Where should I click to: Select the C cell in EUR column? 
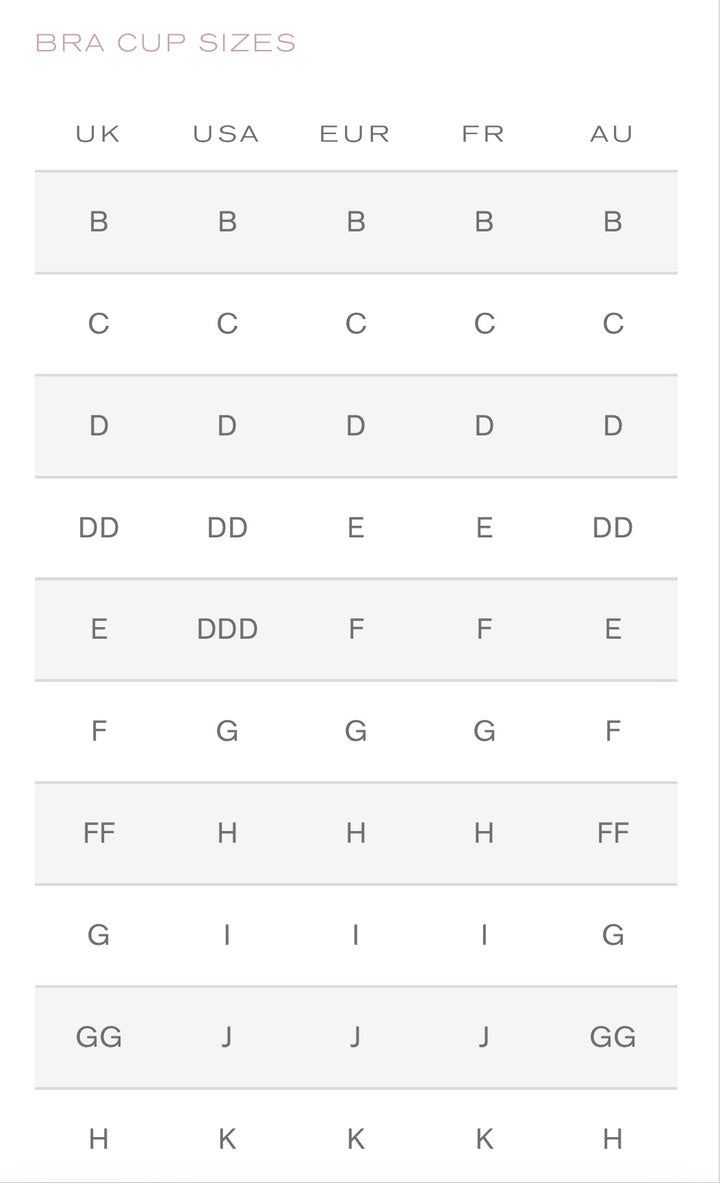click(355, 323)
